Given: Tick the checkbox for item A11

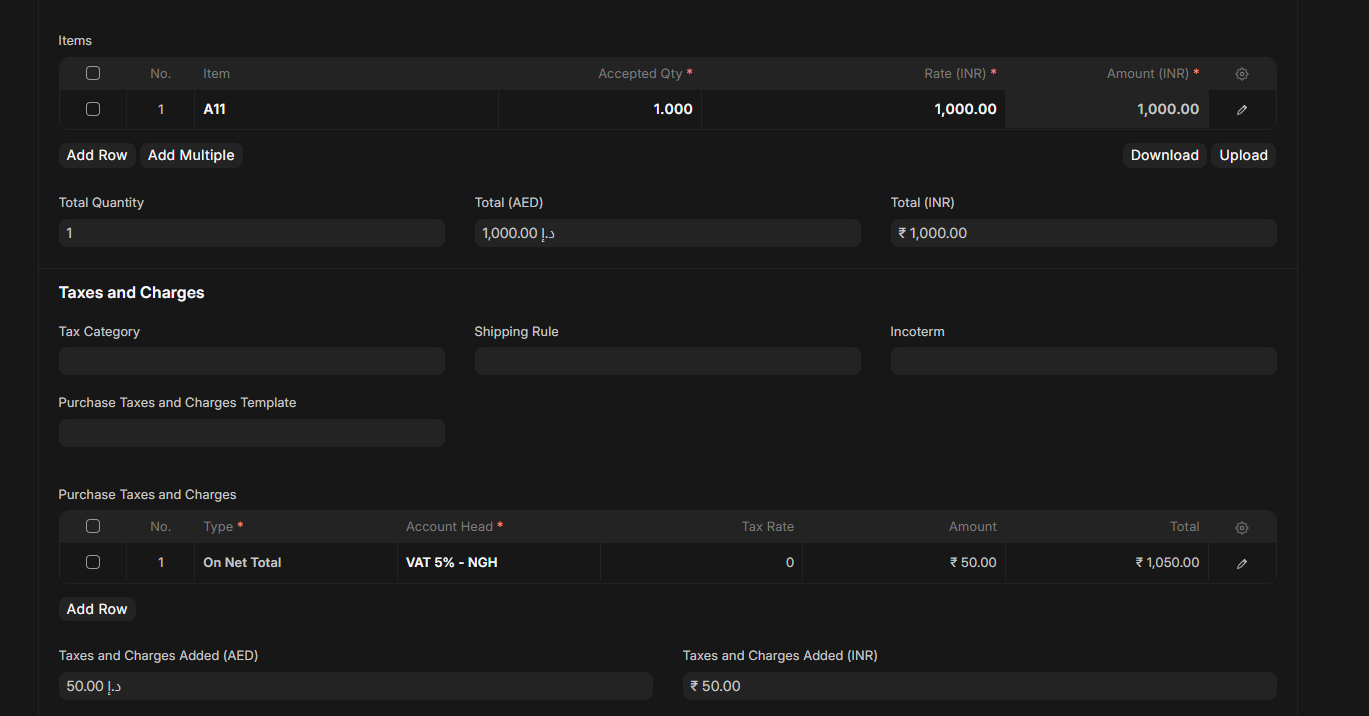Looking at the screenshot, I should [x=93, y=109].
